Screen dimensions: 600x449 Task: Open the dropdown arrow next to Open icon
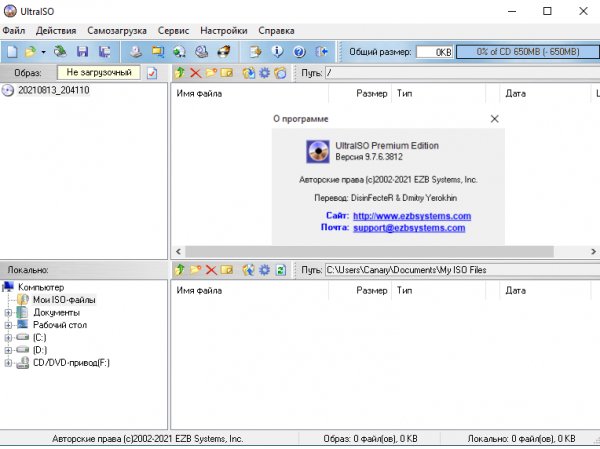(x=43, y=52)
